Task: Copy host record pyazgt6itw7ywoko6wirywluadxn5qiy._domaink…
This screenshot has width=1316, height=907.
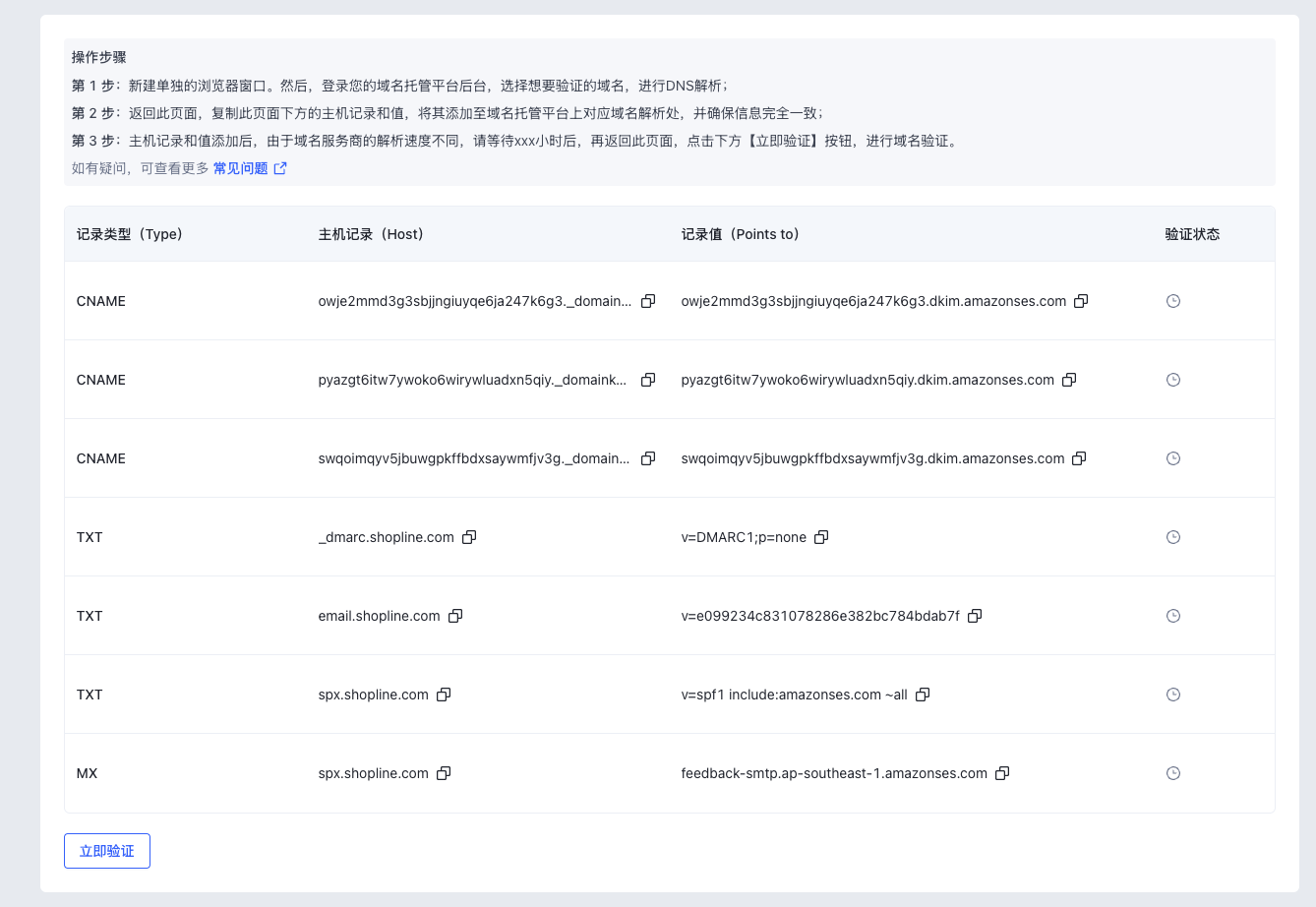Action: [x=648, y=380]
